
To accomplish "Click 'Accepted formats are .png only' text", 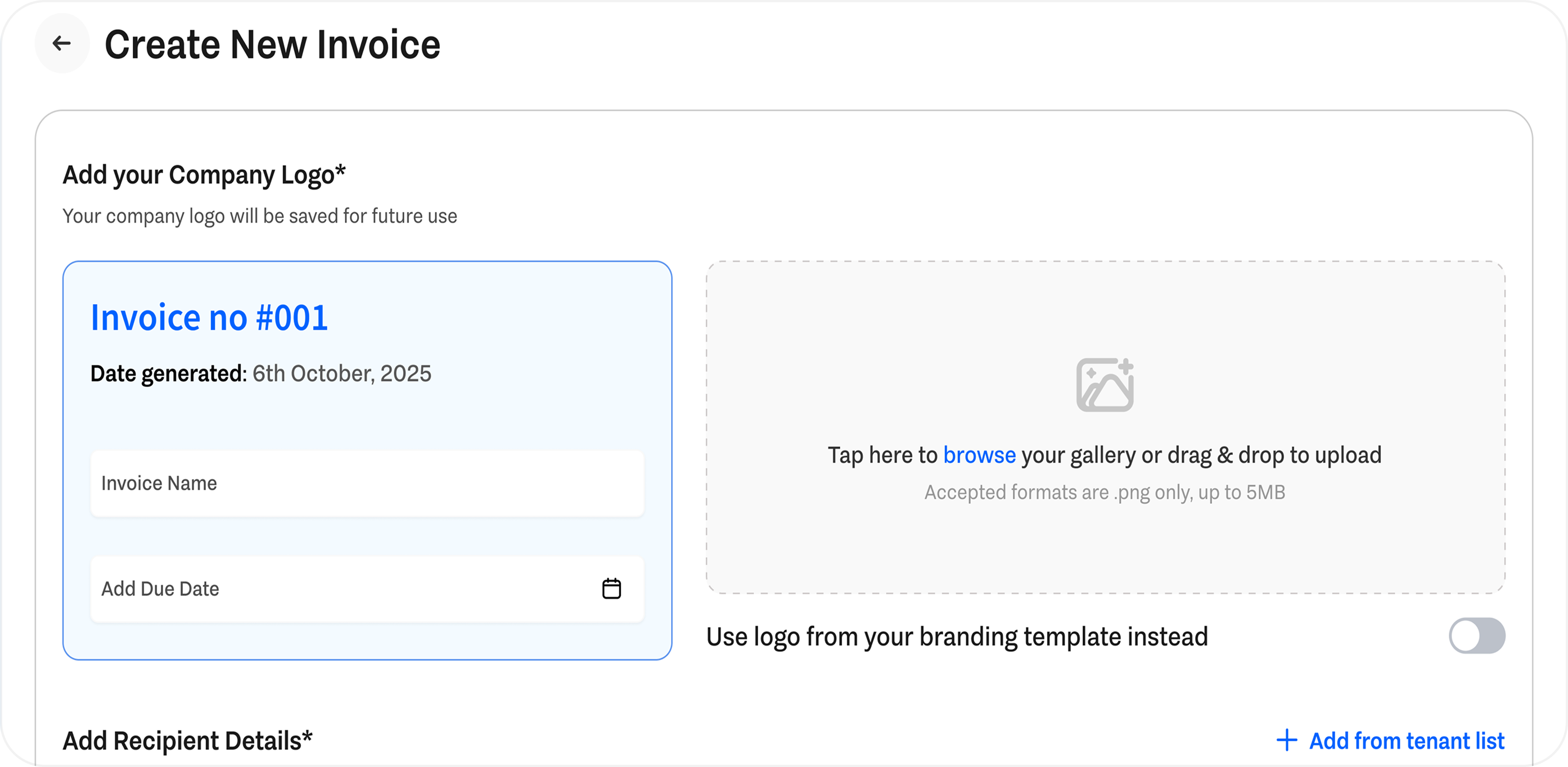I will 1105,493.
